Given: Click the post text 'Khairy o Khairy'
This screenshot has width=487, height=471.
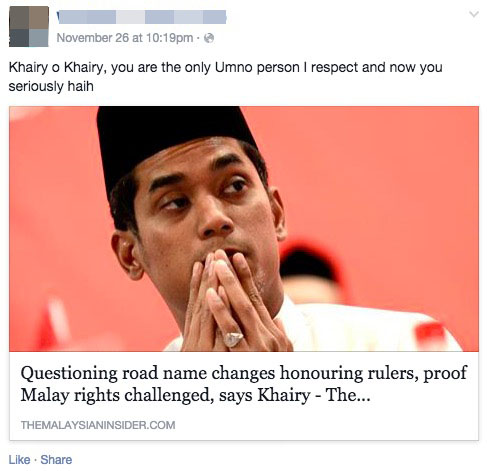Looking at the screenshot, I should coord(57,67).
